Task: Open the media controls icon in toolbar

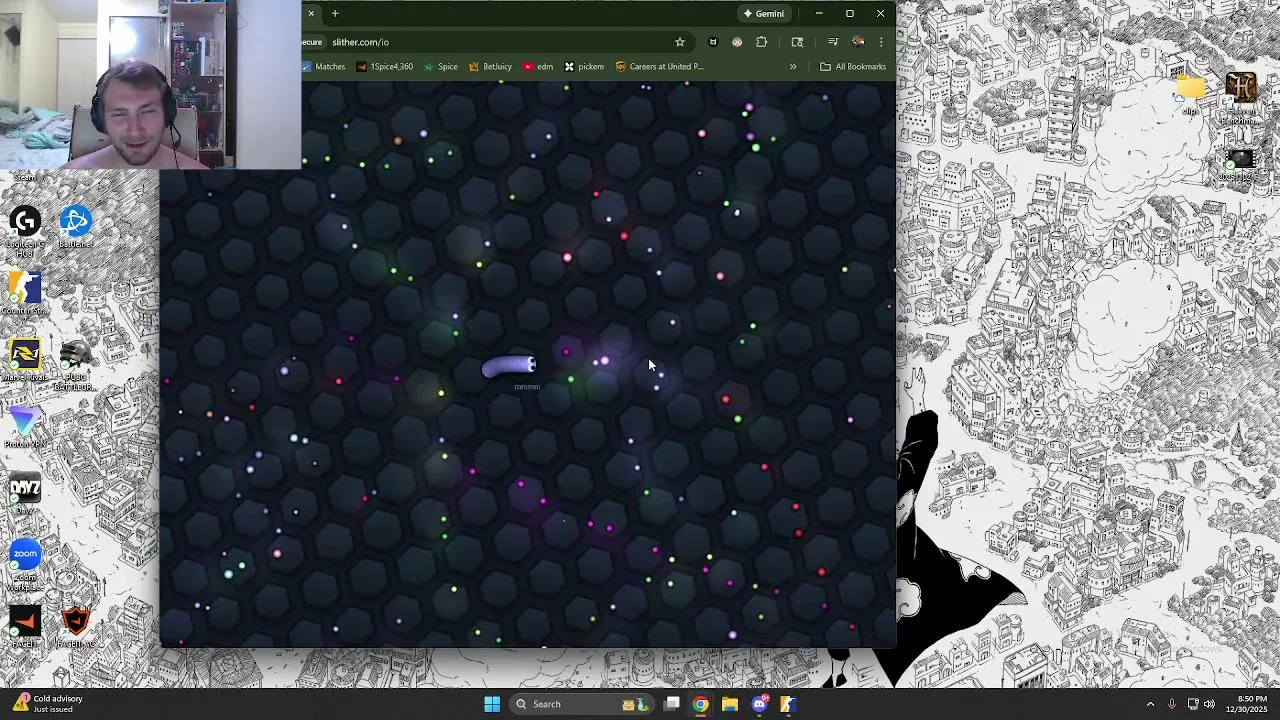Action: (x=833, y=42)
